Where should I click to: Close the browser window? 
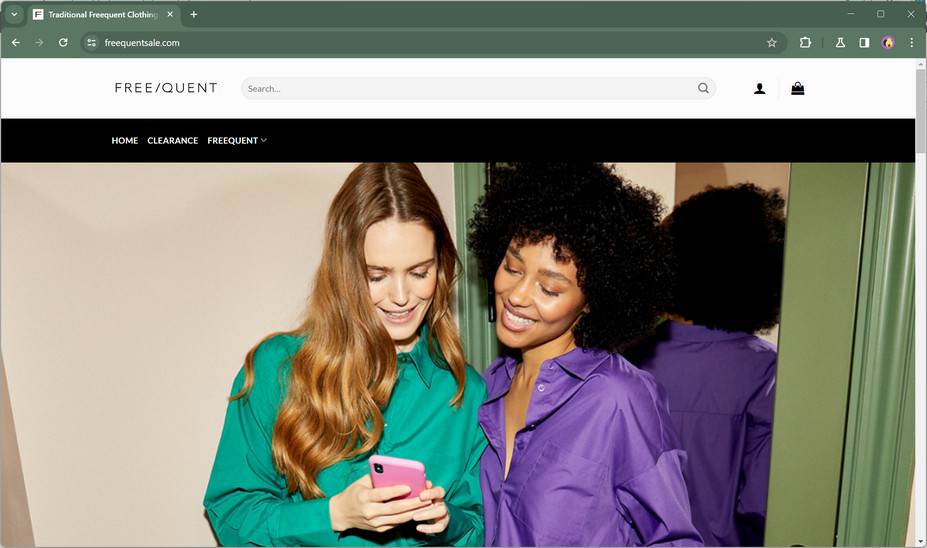tap(911, 14)
